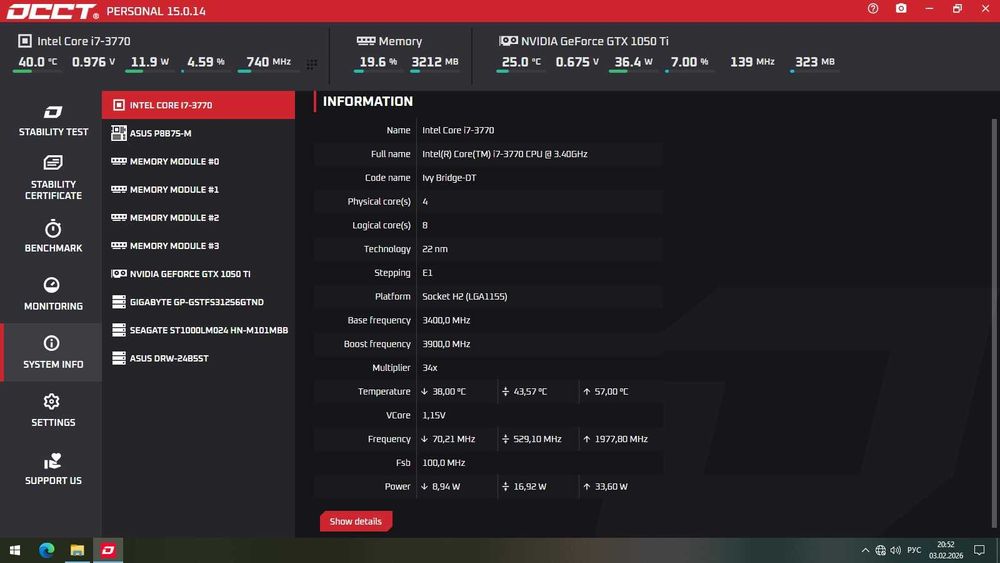Image resolution: width=1000 pixels, height=563 pixels.
Task: Select Intel Core i7-3770 device entry
Action: coord(198,105)
